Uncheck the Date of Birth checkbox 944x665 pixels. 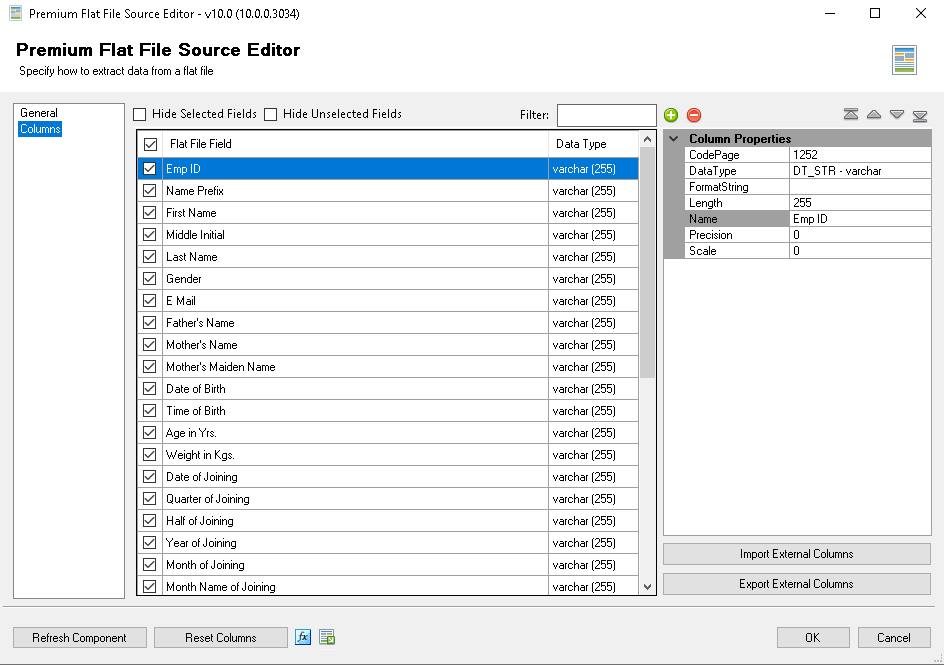(x=150, y=389)
